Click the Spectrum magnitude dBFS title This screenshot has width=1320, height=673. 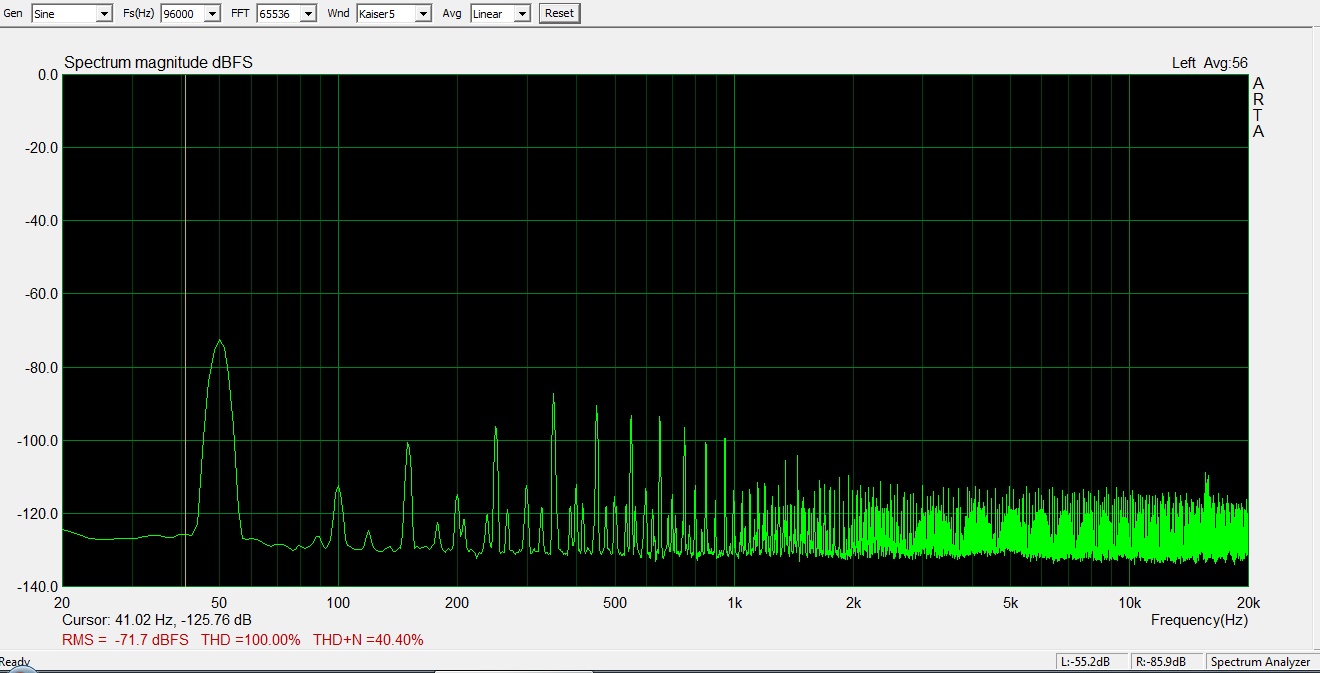[158, 63]
